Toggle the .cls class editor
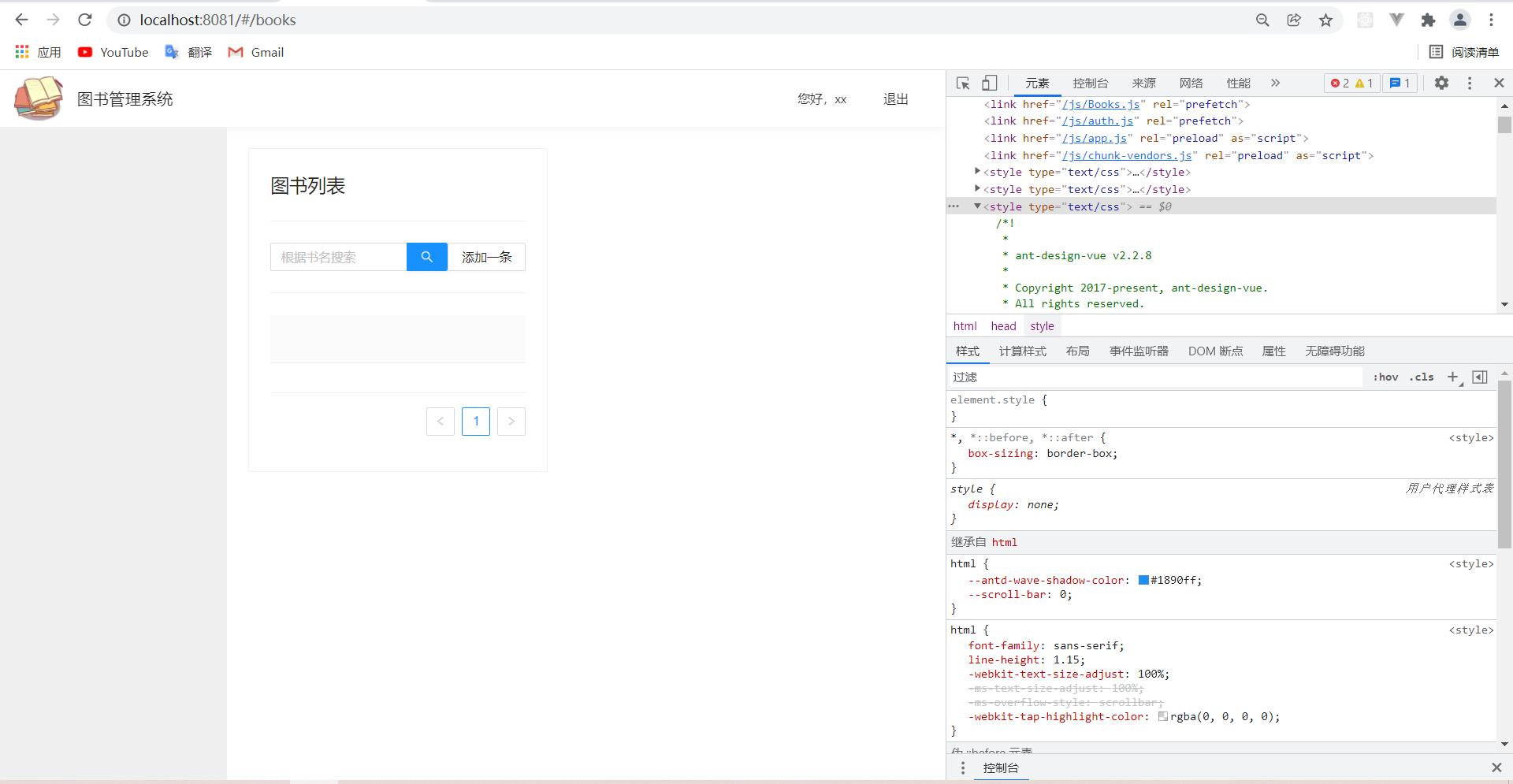Screen dimensions: 1513x784 (x=1422, y=377)
